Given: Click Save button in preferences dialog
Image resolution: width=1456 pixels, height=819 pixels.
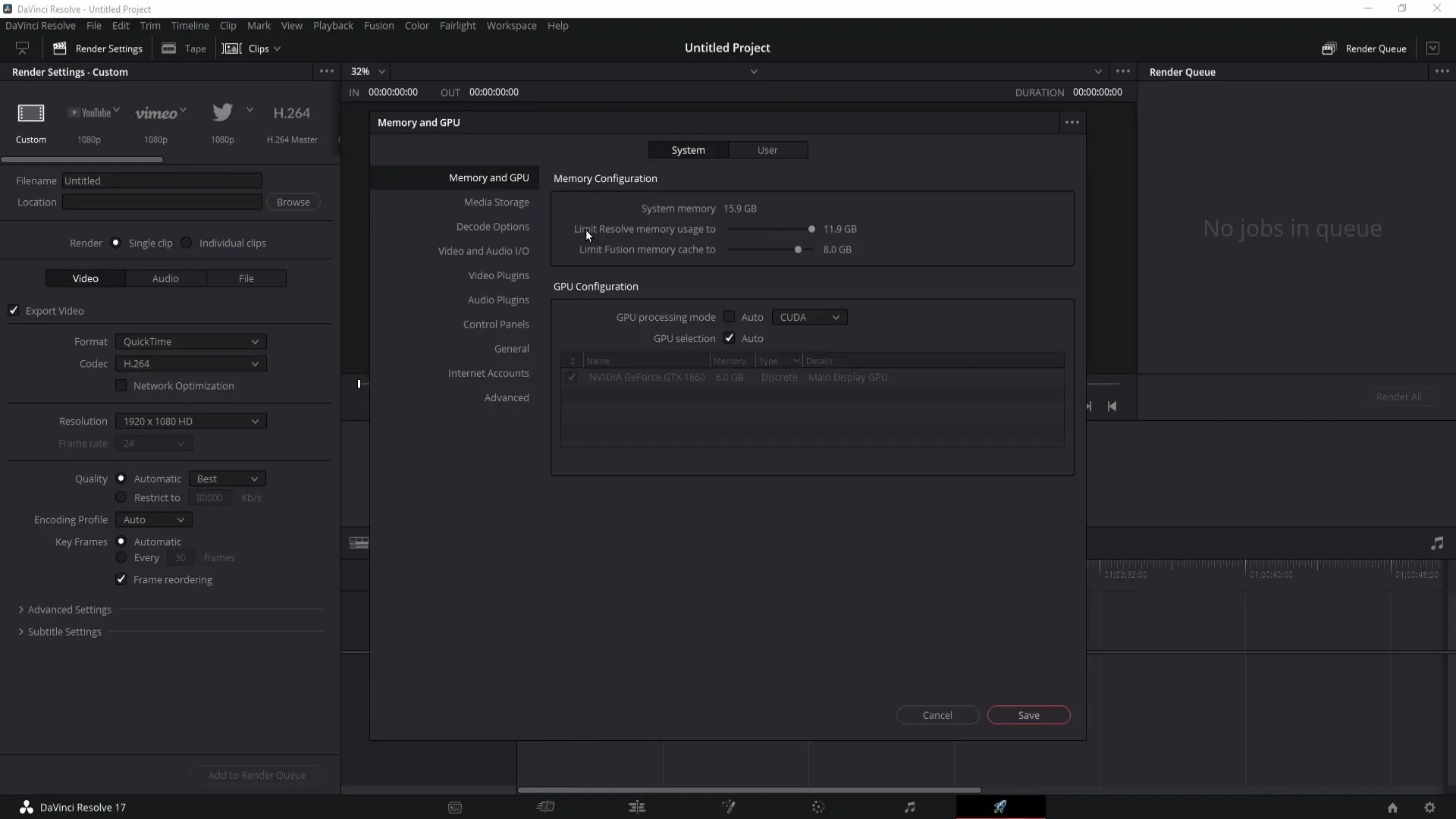Looking at the screenshot, I should pyautogui.click(x=1029, y=714).
